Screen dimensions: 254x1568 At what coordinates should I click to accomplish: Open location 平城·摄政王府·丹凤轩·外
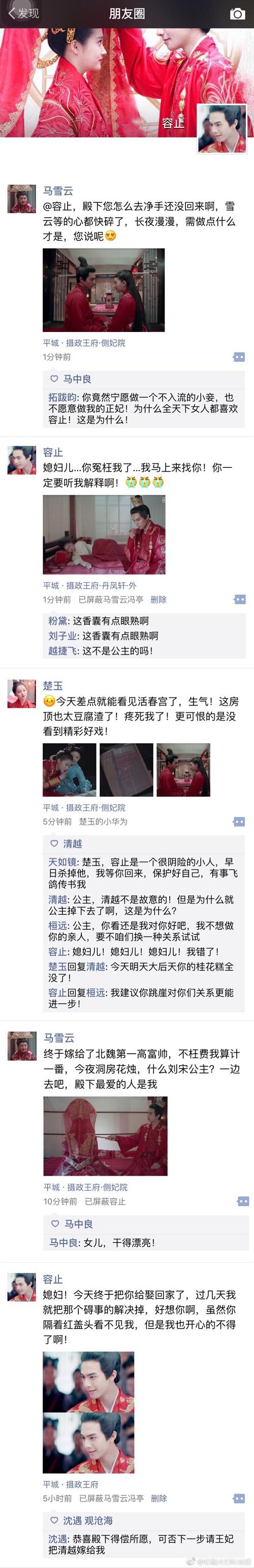click(x=89, y=585)
